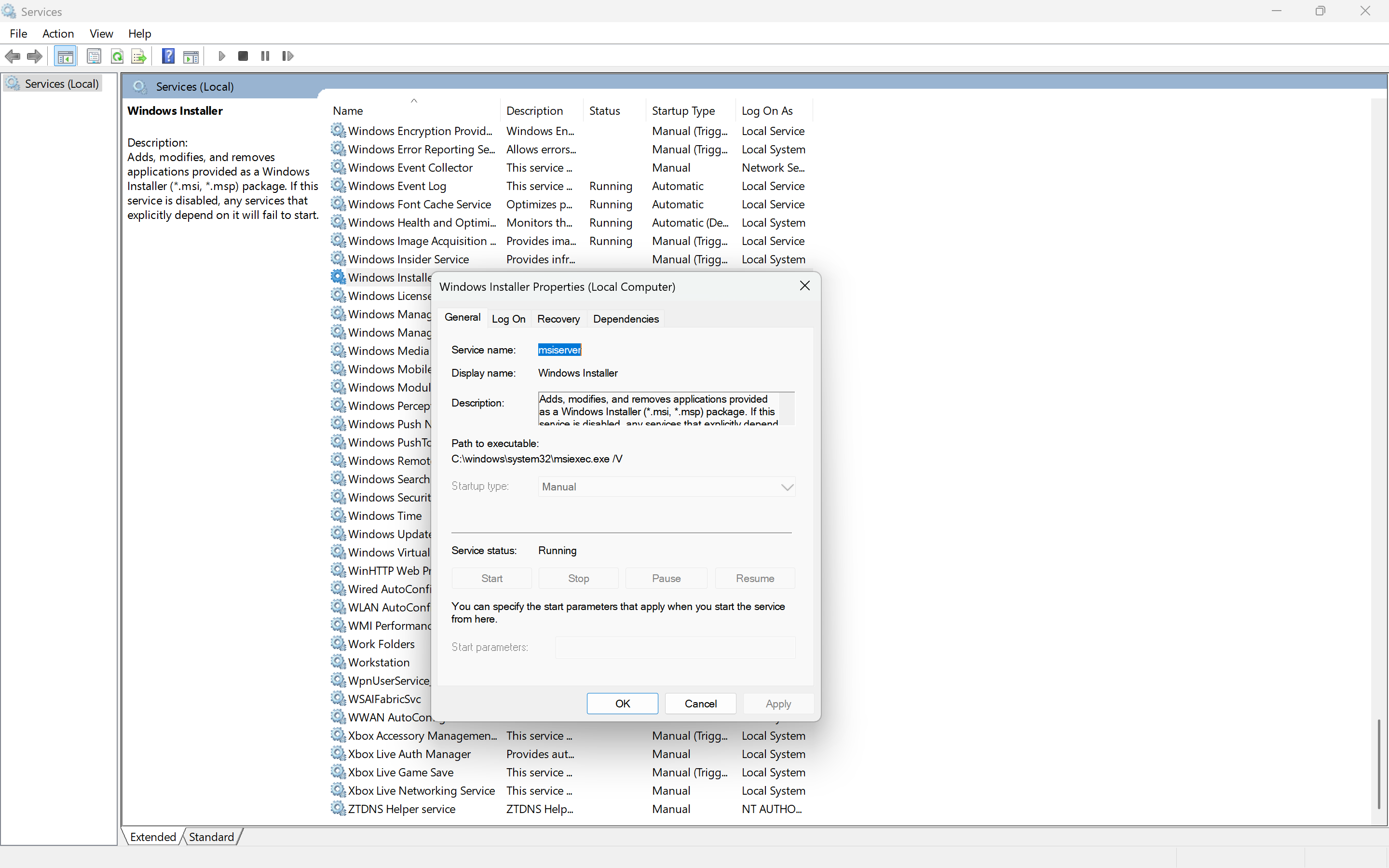1389x868 pixels.
Task: Open the Action menu
Action: tap(58, 33)
